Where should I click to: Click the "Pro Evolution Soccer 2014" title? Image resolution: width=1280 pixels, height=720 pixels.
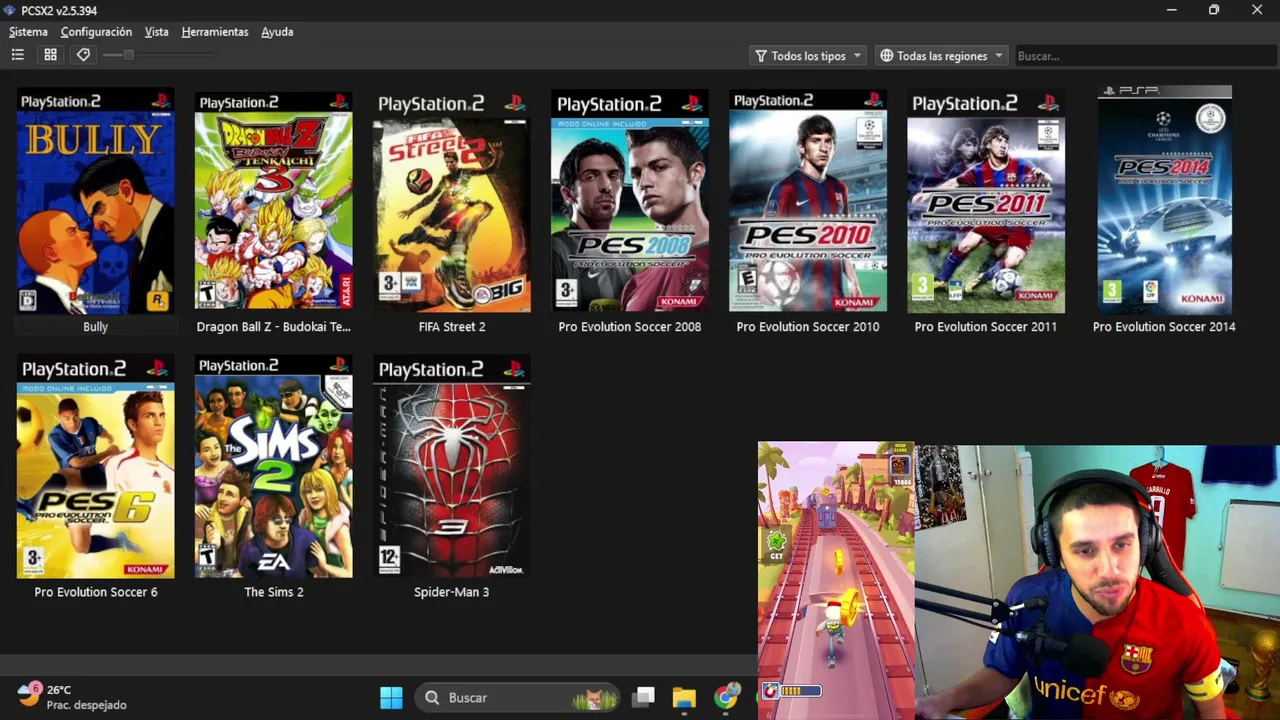tap(1164, 327)
